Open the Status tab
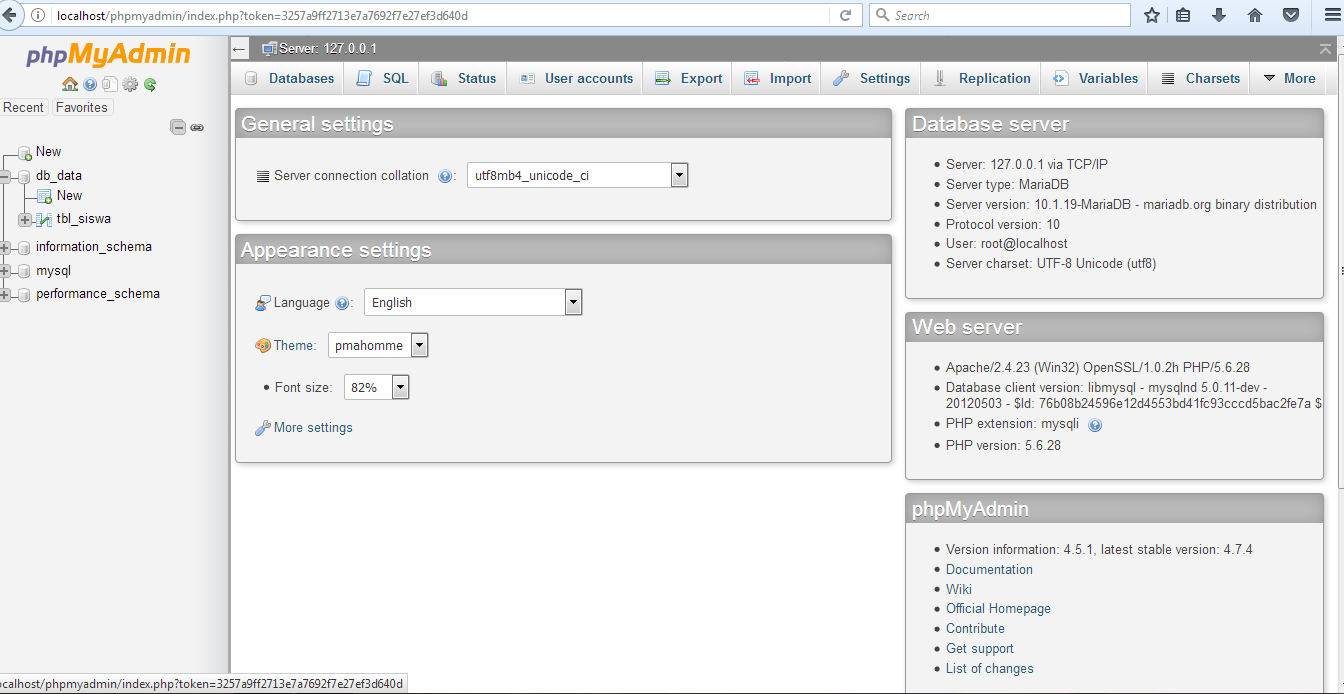1344x694 pixels. point(463,78)
